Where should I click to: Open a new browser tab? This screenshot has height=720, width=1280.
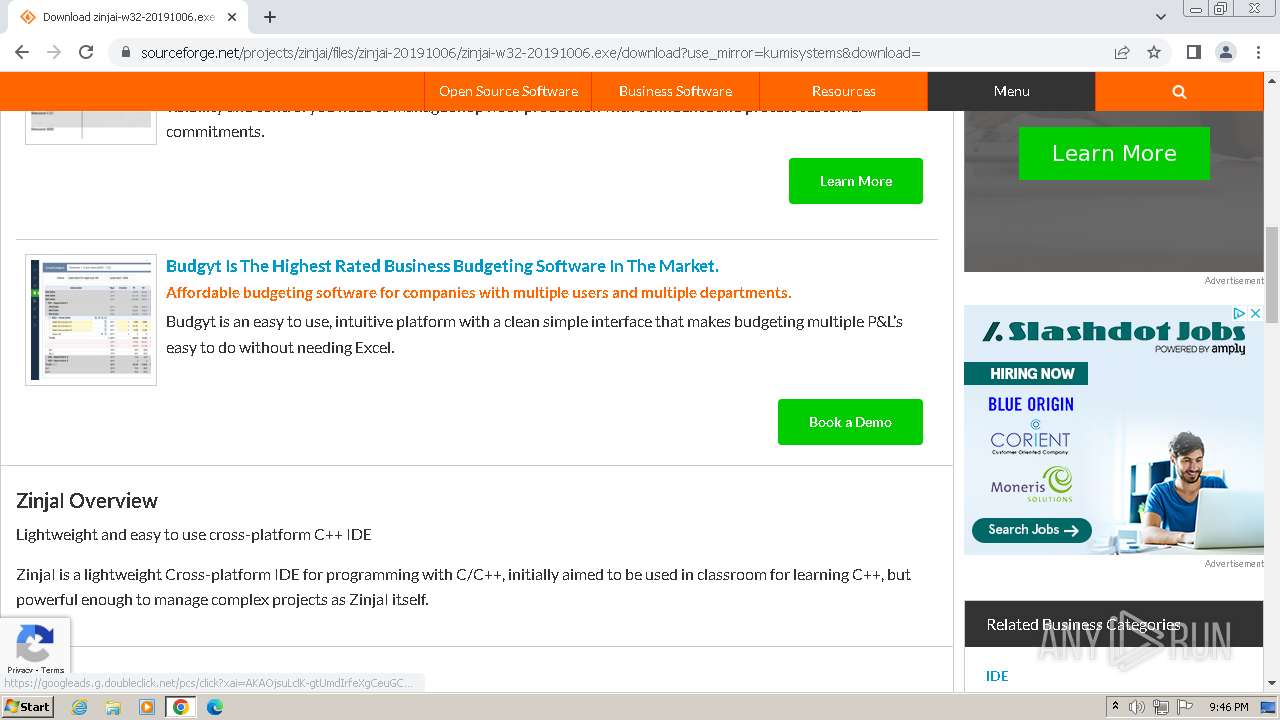[x=270, y=17]
